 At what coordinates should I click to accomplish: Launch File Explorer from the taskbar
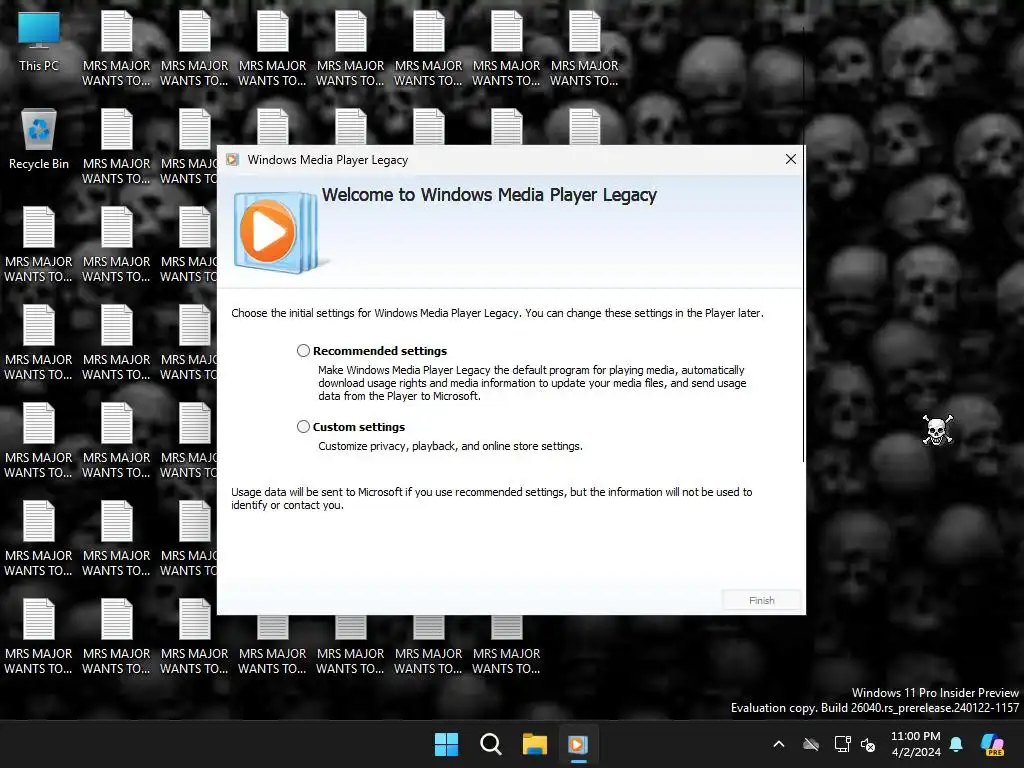click(x=534, y=744)
